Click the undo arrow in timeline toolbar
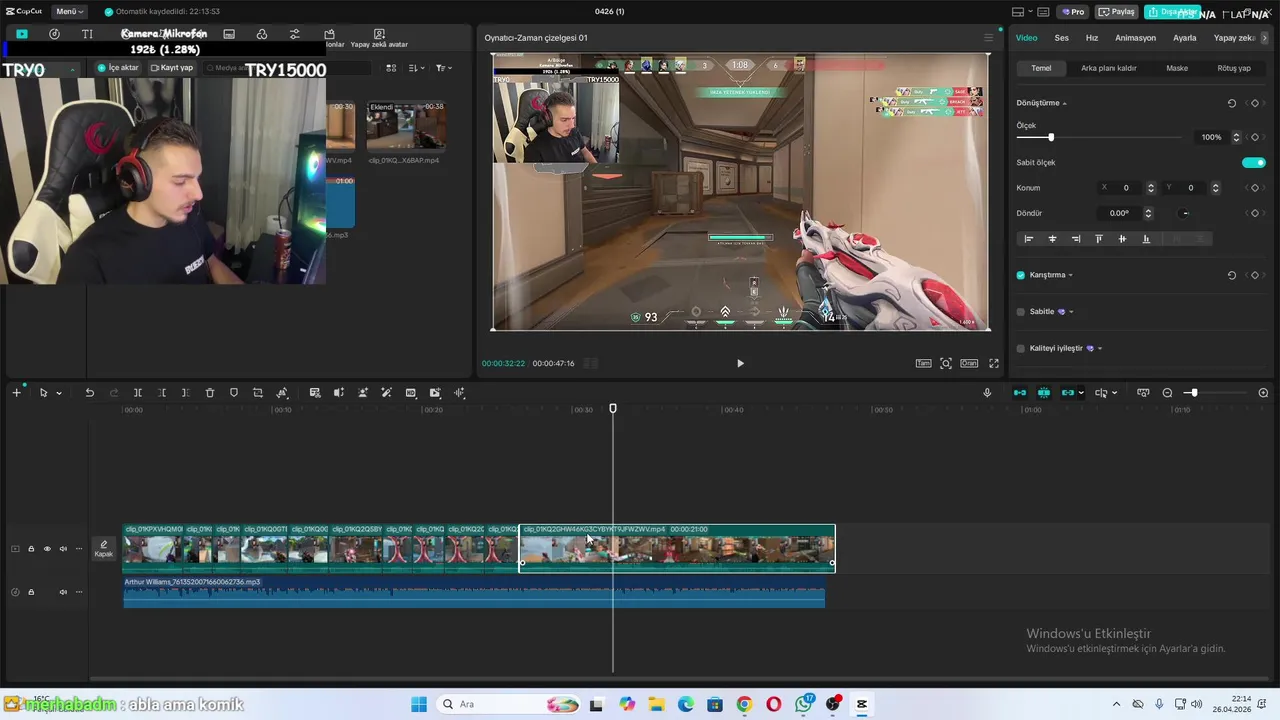The image size is (1280, 720). pos(89,393)
